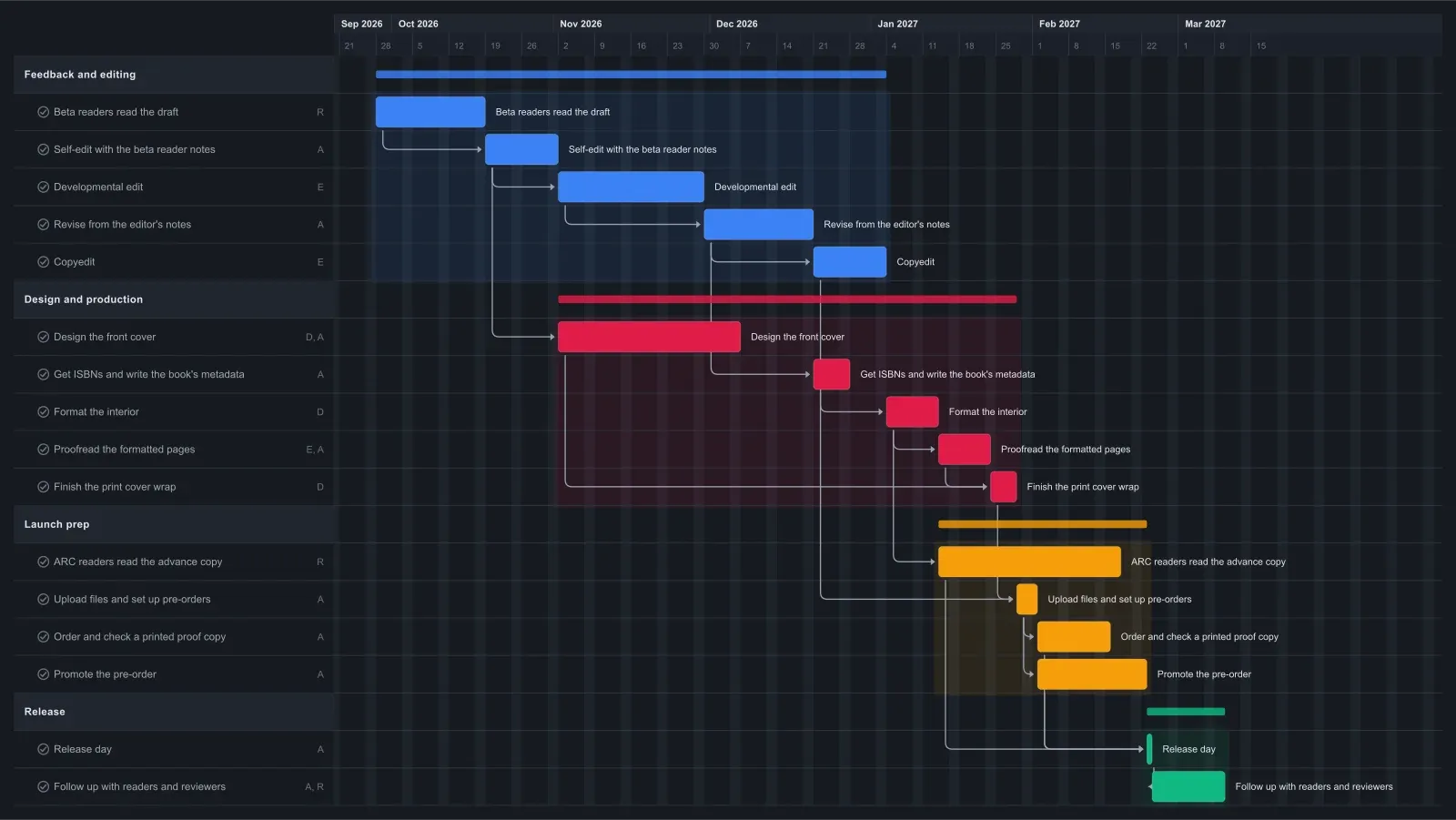Click the Jan 2027 month header

897,24
